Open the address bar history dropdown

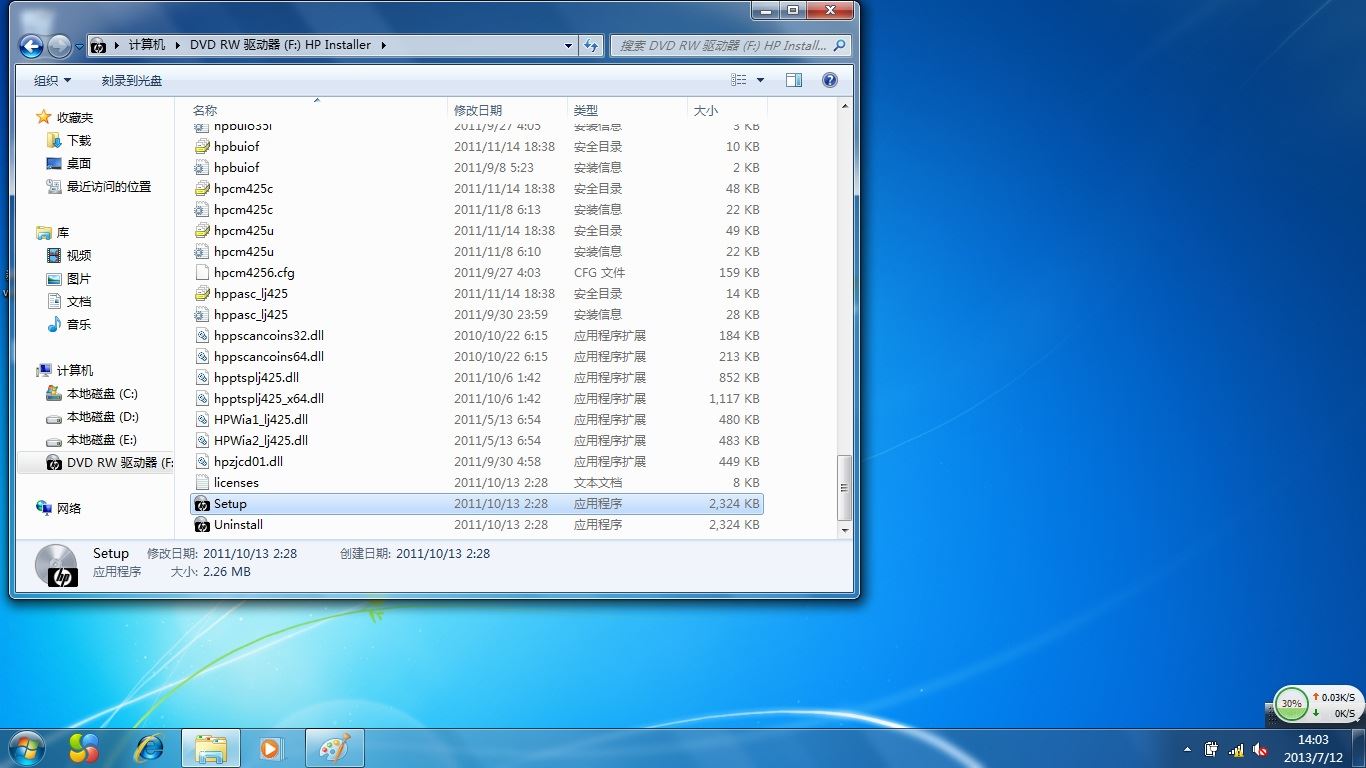point(568,45)
